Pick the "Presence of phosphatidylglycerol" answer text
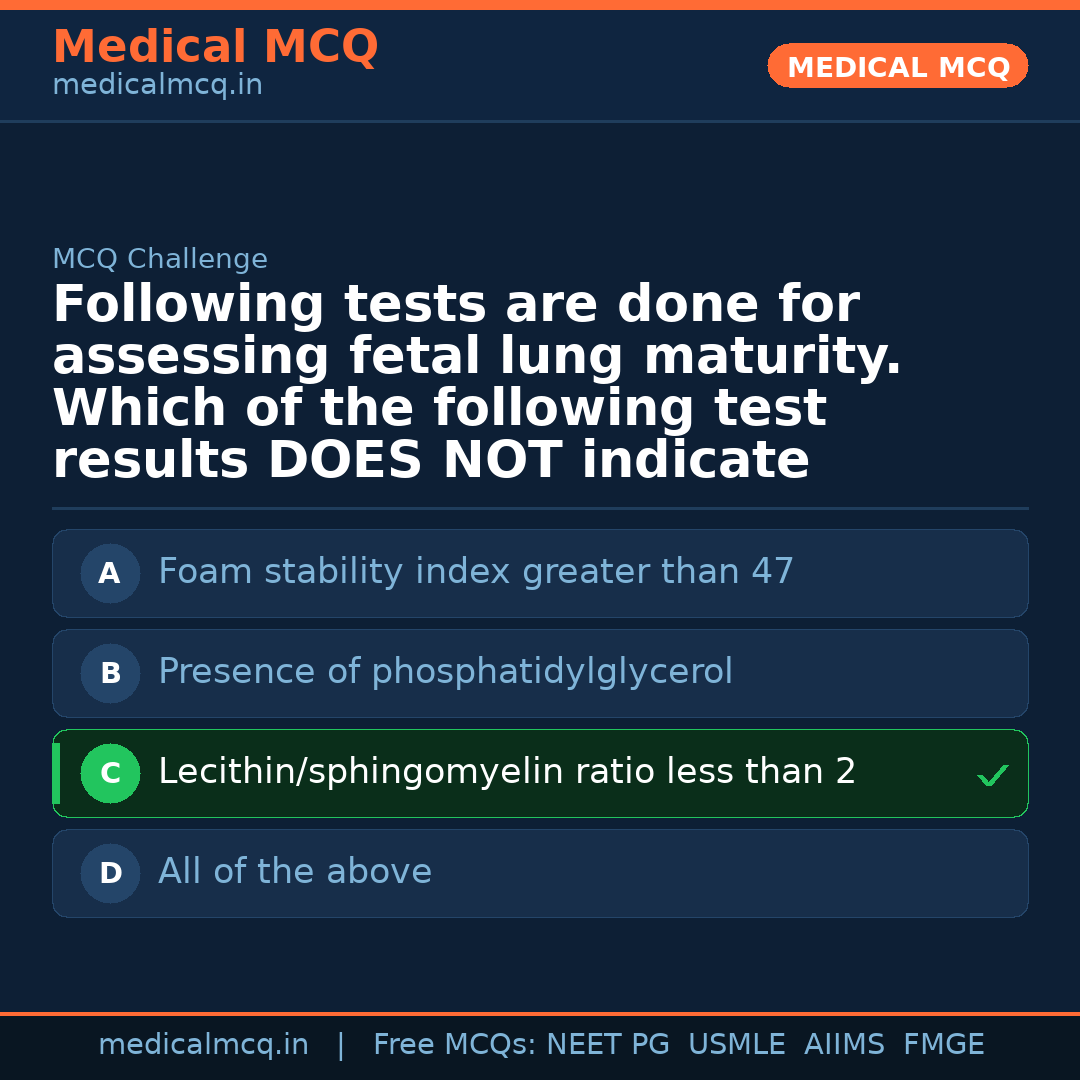 445,672
